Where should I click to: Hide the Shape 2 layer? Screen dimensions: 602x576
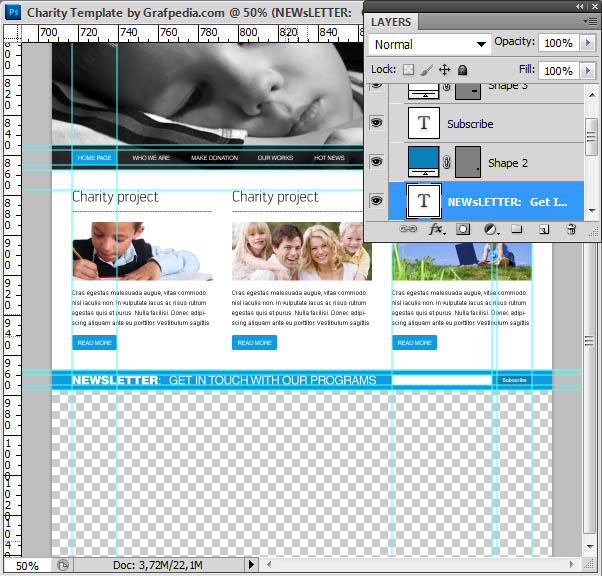click(376, 162)
